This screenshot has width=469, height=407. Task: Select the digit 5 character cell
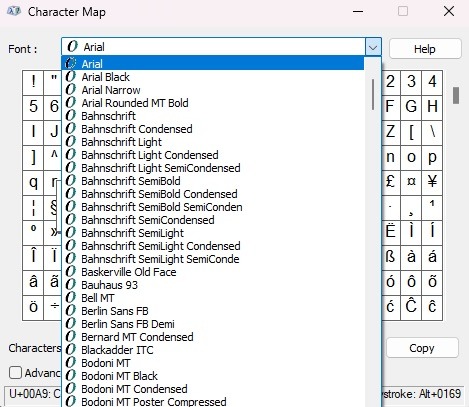coord(33,107)
